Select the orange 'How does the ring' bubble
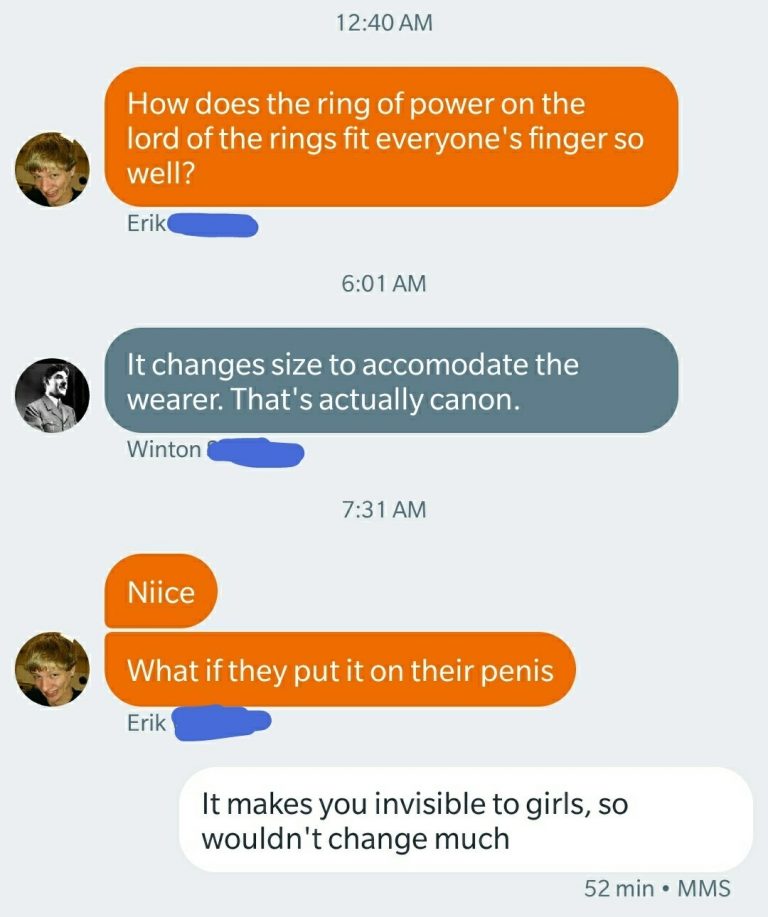 (391, 137)
